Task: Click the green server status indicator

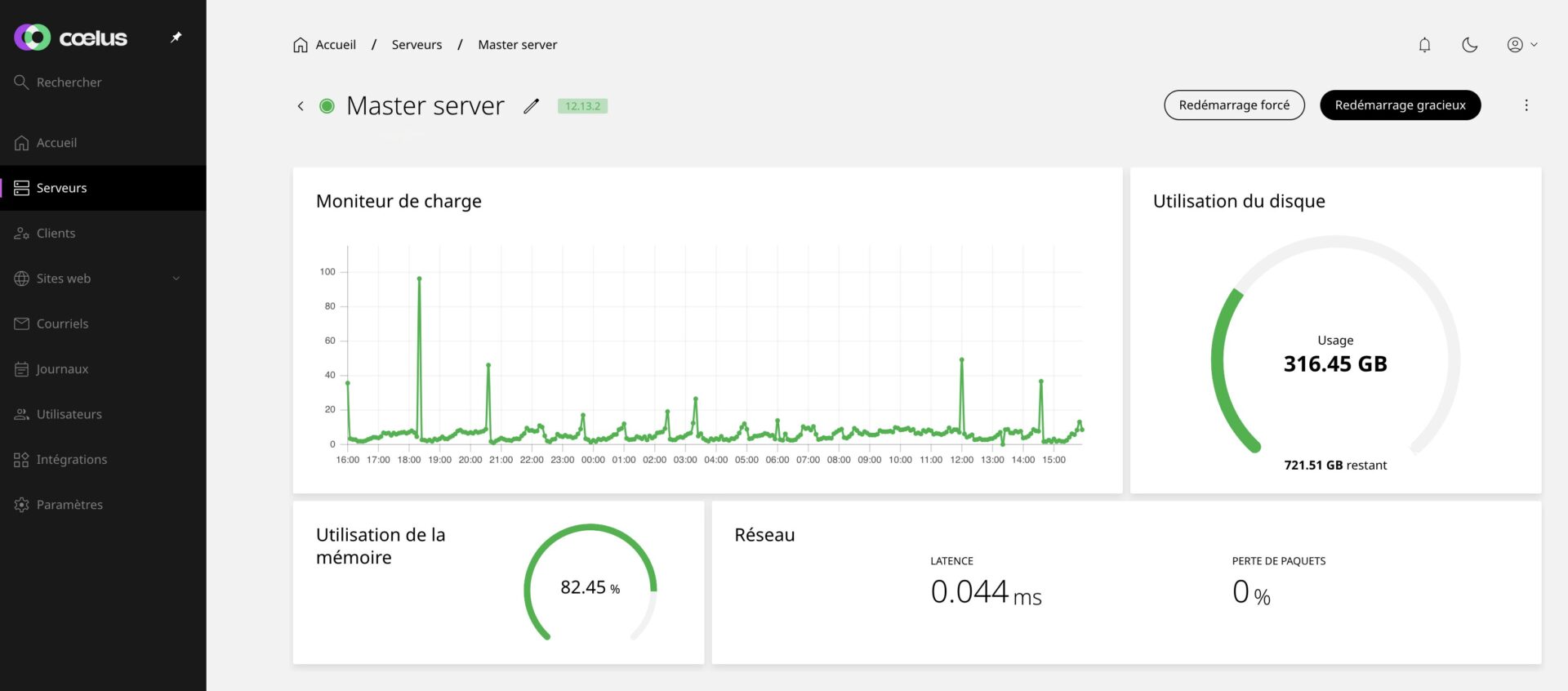Action: (x=327, y=106)
